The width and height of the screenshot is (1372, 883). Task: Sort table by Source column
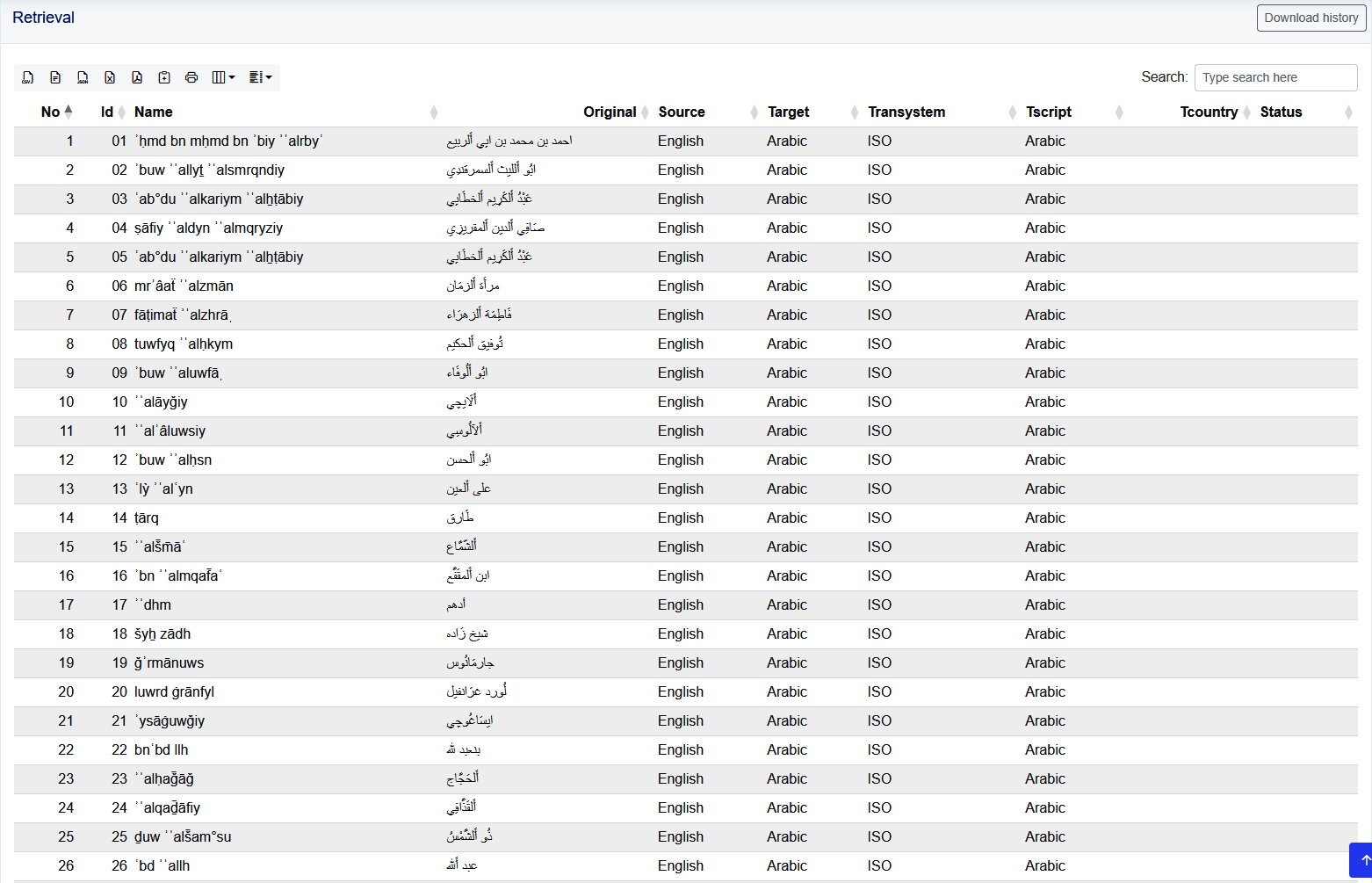[708, 112]
